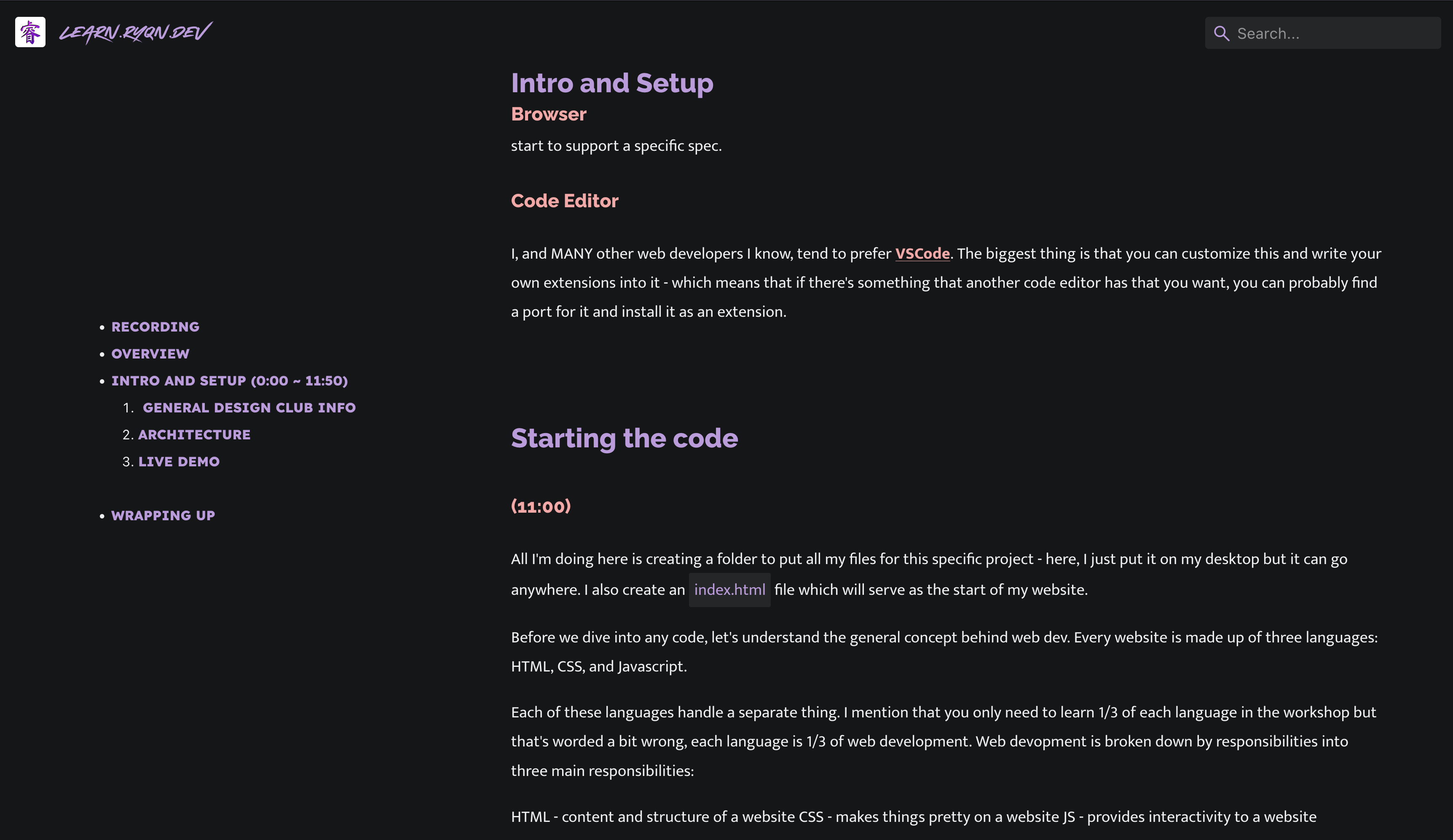
Task: Open the ARCHITECTURE section link
Action: (194, 434)
